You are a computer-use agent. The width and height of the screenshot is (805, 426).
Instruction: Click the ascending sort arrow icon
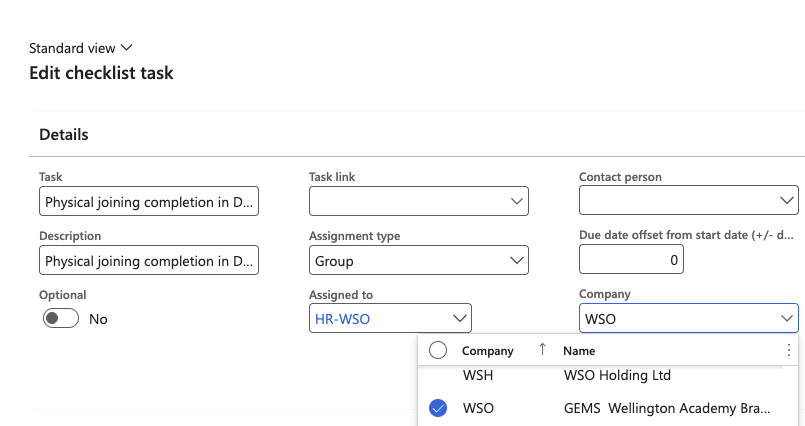542,350
